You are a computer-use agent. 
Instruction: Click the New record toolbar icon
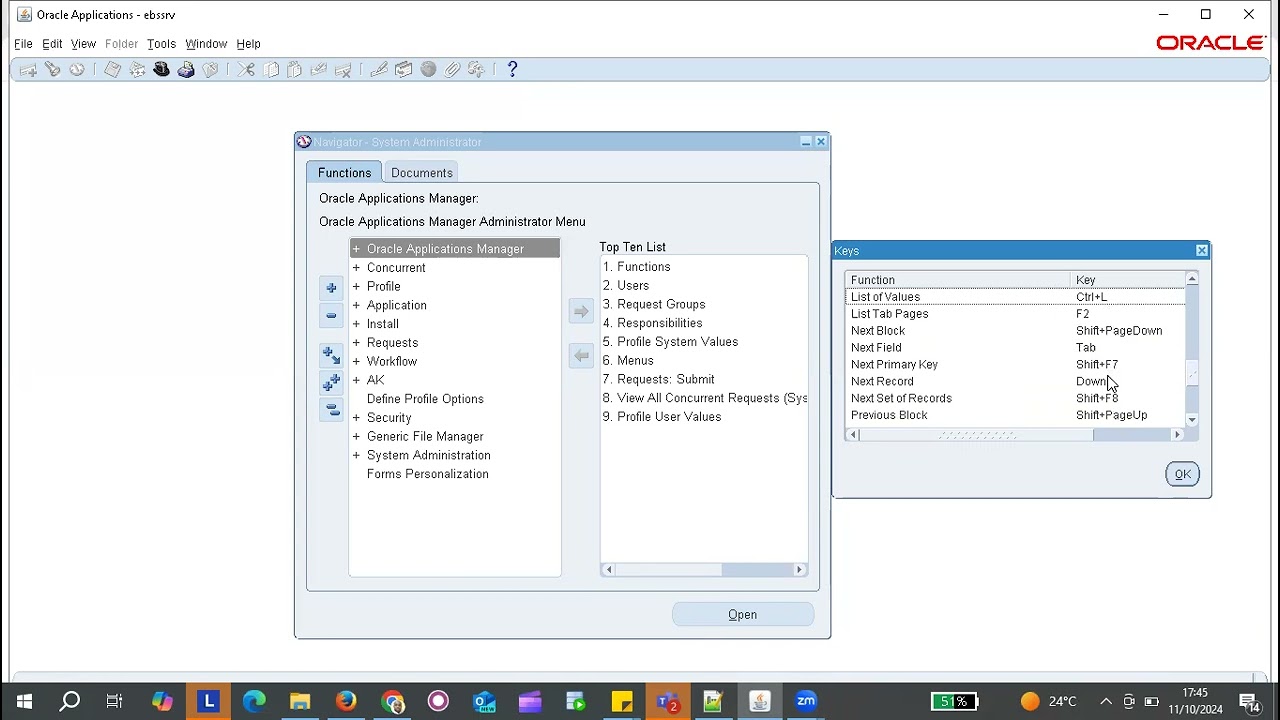tap(28, 70)
